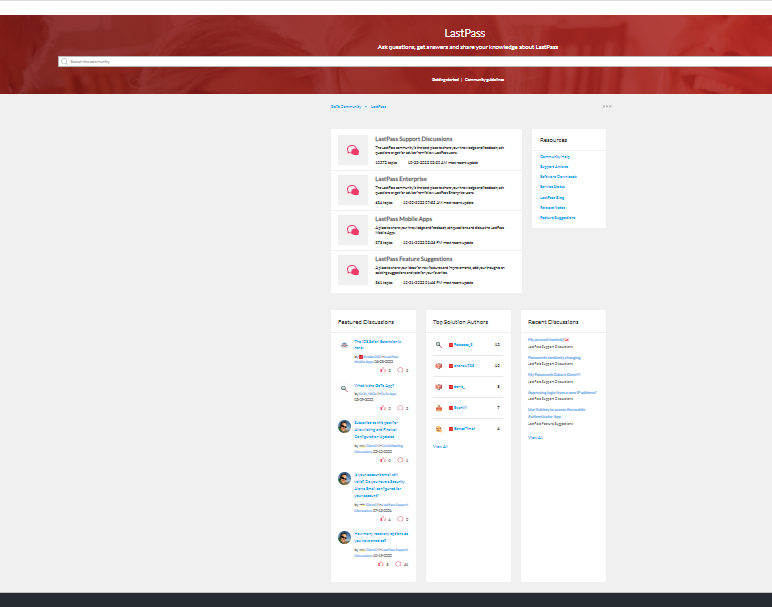Click the author photo beside the Subscribe to this post discussion
The height and width of the screenshot is (607, 772).
(344, 426)
